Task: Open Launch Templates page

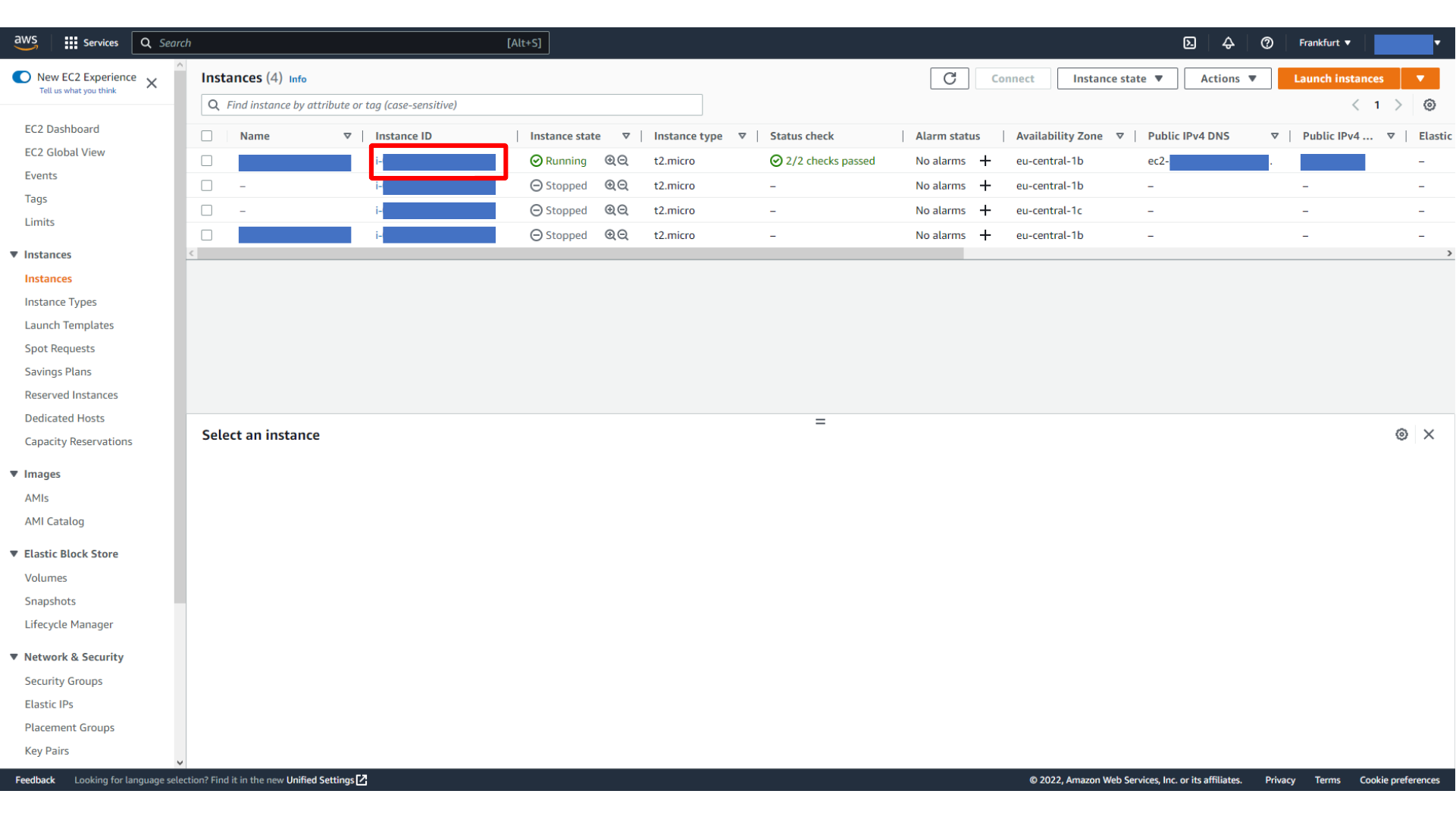Action: point(69,325)
